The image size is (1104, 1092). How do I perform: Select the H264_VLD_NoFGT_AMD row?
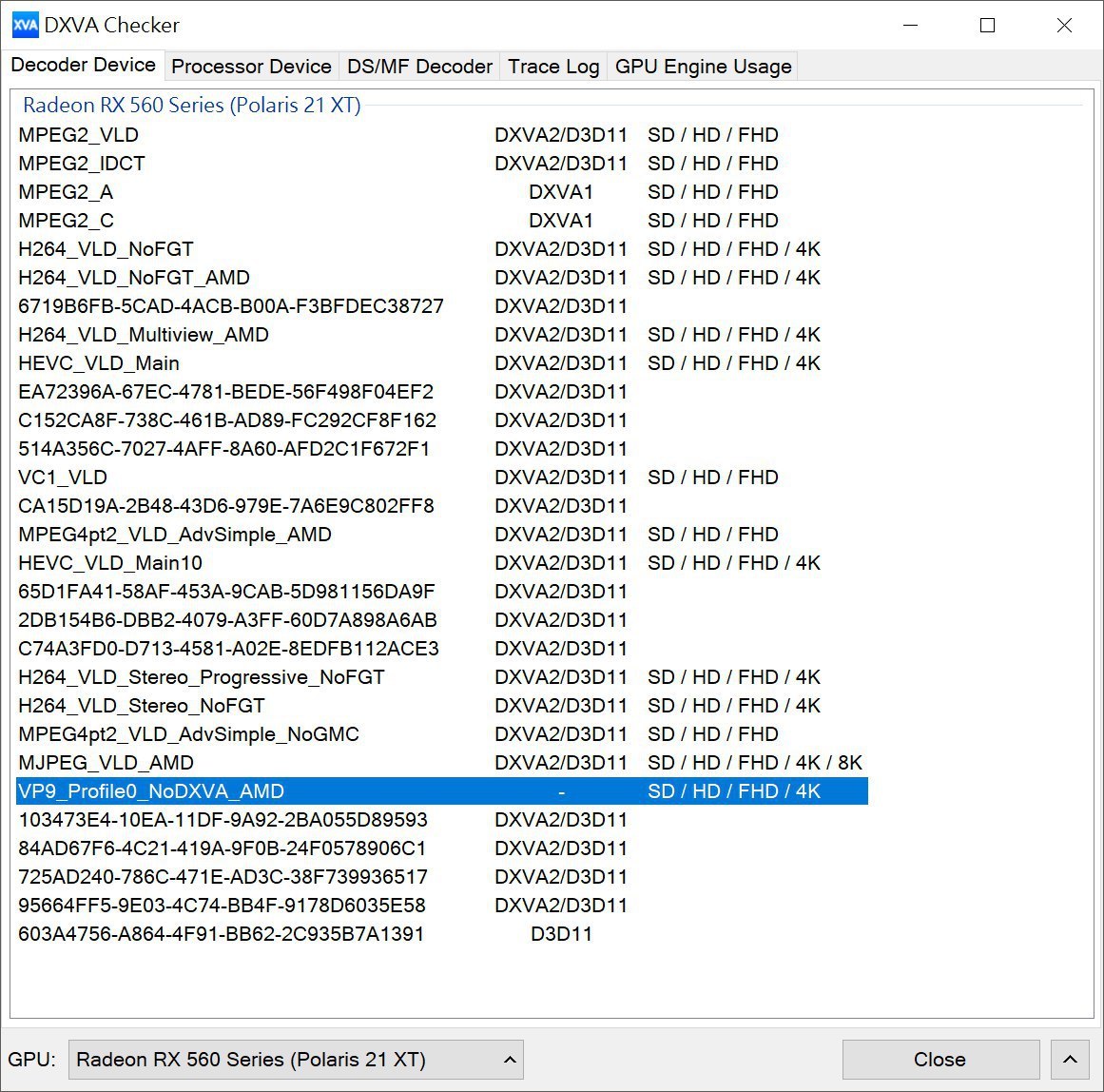442,278
